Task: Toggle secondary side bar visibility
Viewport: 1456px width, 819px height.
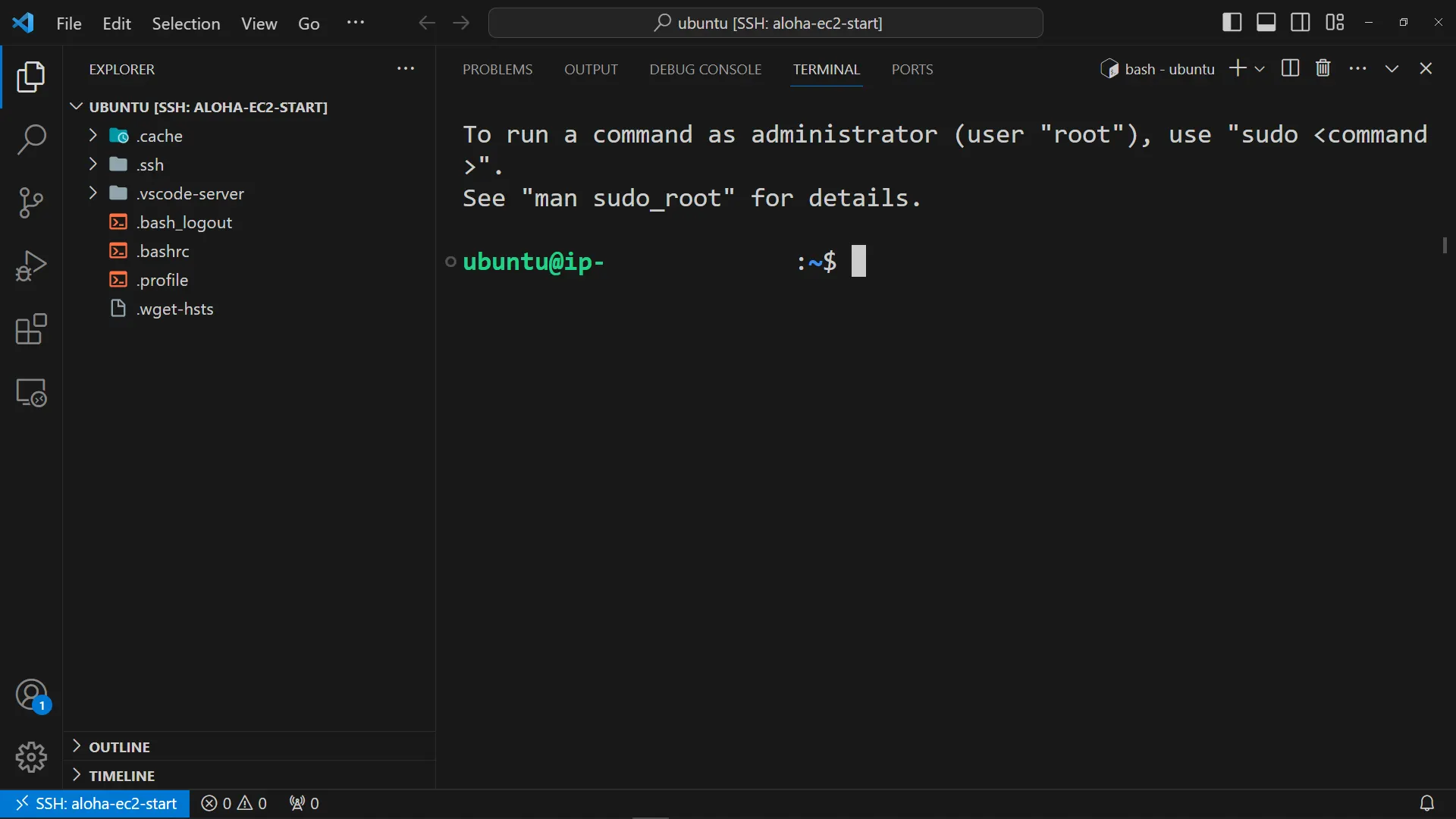Action: (x=1300, y=23)
